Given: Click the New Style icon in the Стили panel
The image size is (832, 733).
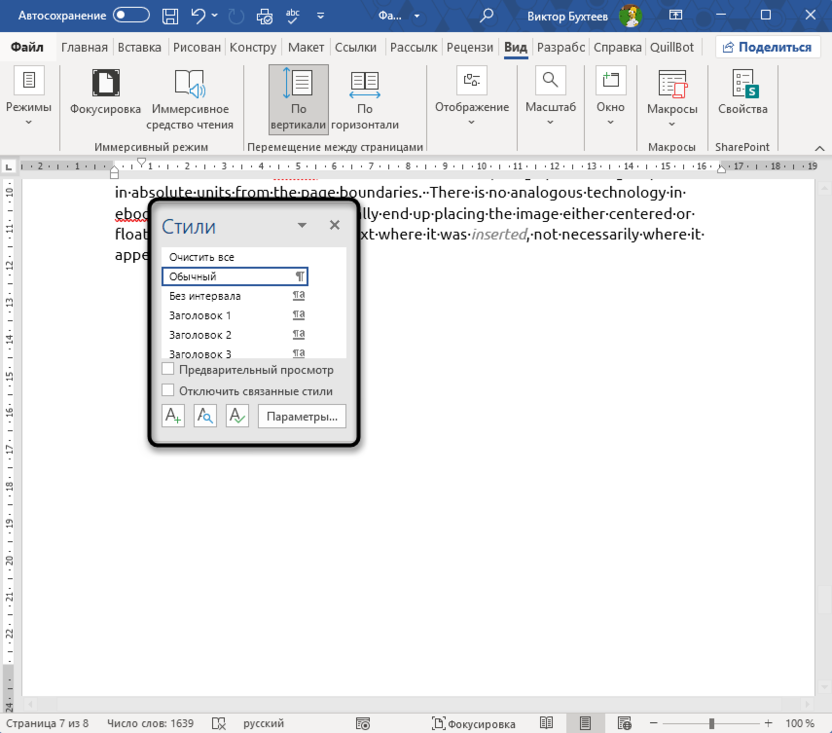Looking at the screenshot, I should (x=173, y=416).
